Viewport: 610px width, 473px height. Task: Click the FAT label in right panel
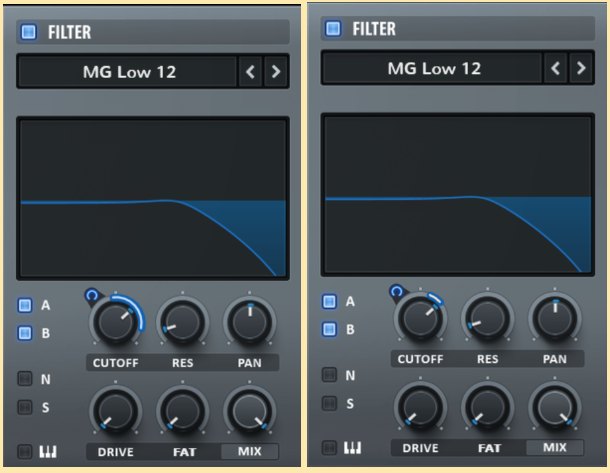tap(489, 448)
